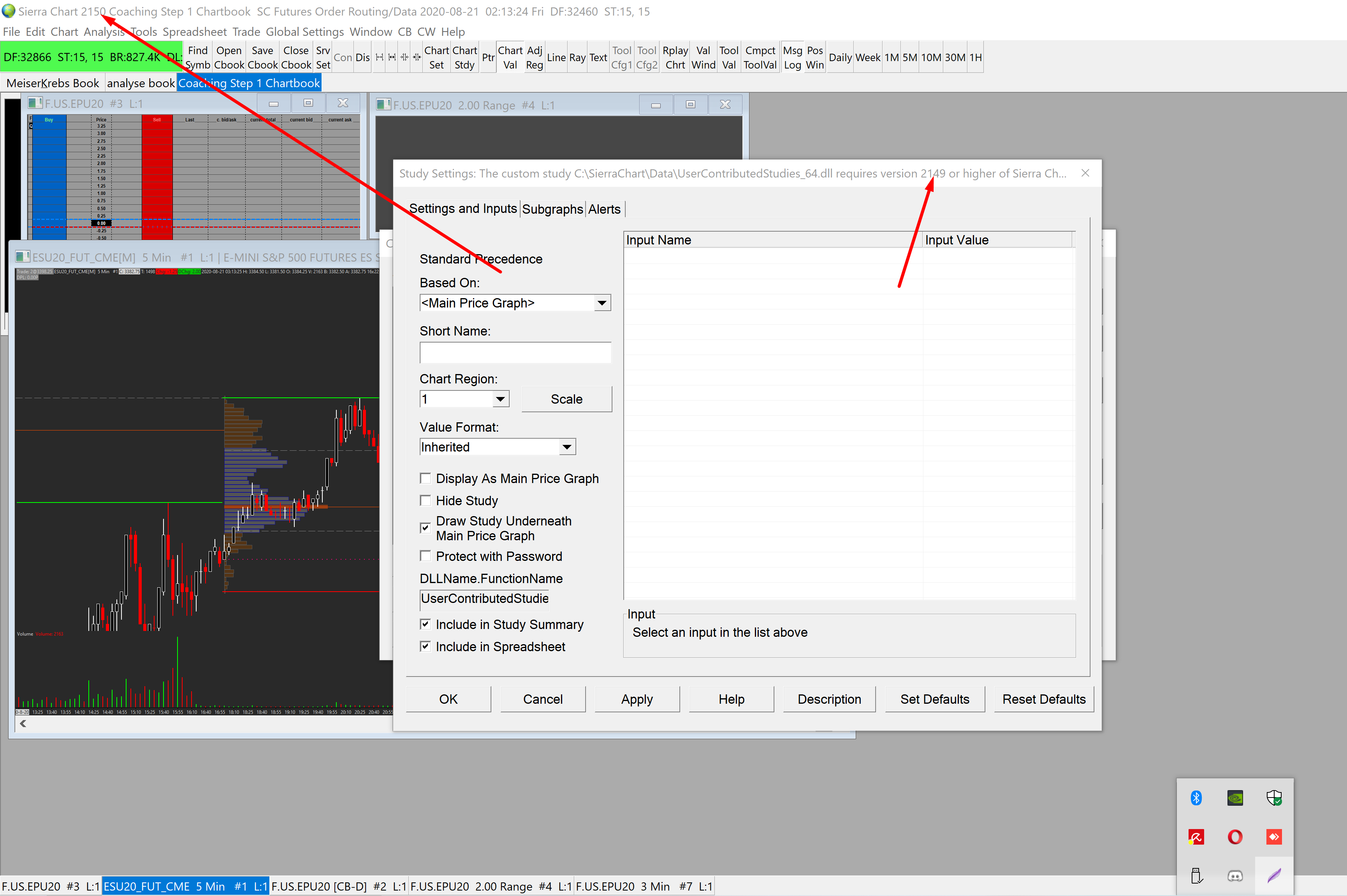Switch to the Subgraphs tab
The image size is (1347, 896).
(x=552, y=209)
